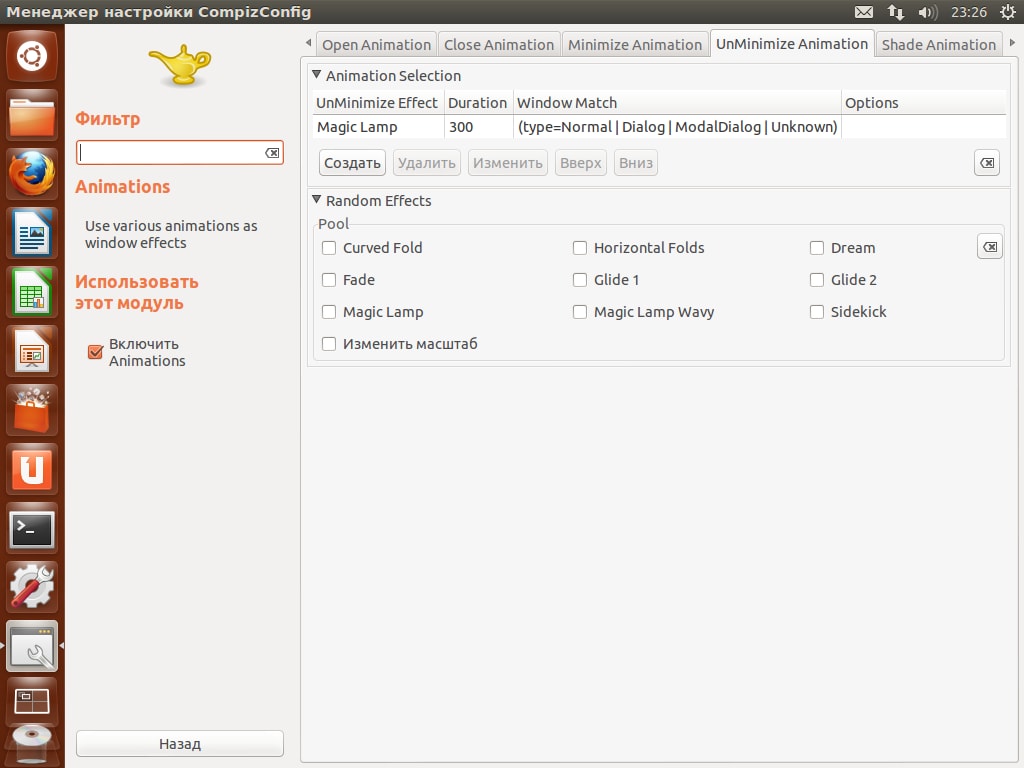Open the disc drive icon in the launcher
Viewport: 1024px width, 768px height.
(x=31, y=744)
